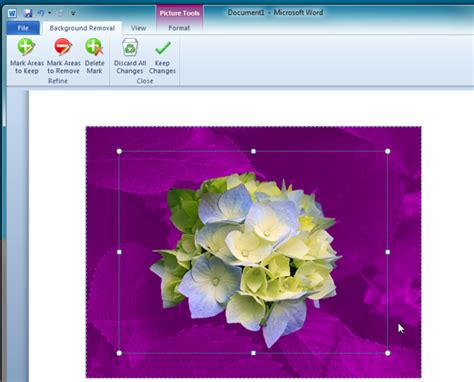Click the top-right selection marquee handle

387,151
